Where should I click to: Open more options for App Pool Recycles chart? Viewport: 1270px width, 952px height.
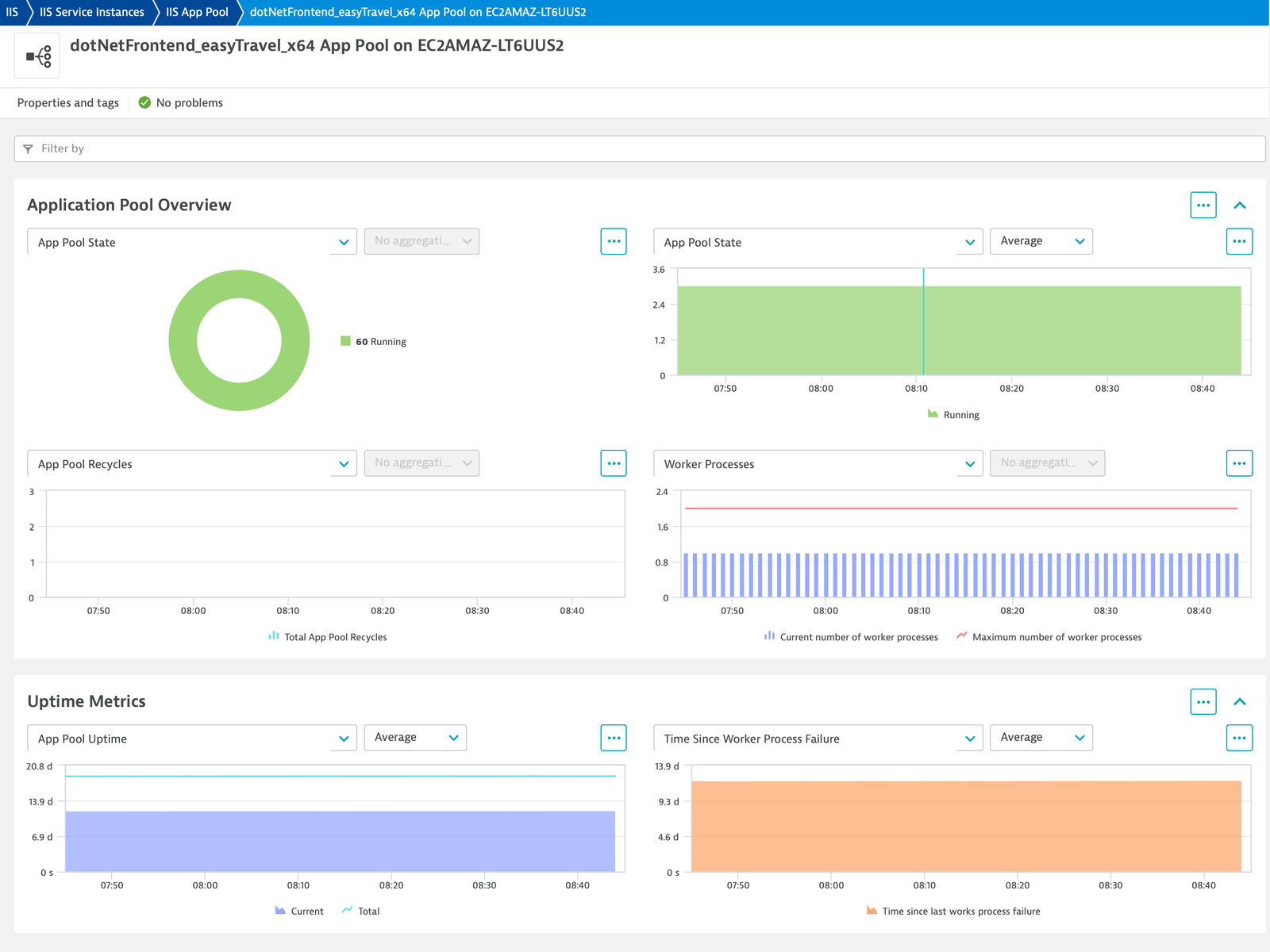click(614, 463)
